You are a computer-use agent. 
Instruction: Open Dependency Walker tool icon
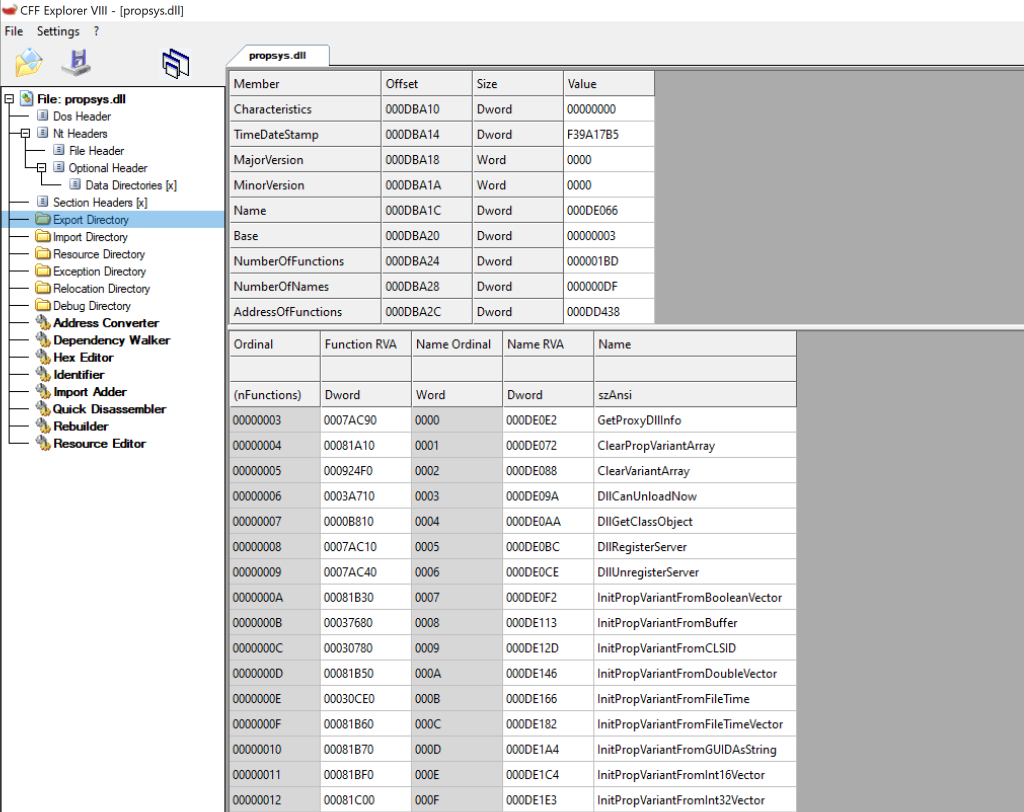(43, 340)
